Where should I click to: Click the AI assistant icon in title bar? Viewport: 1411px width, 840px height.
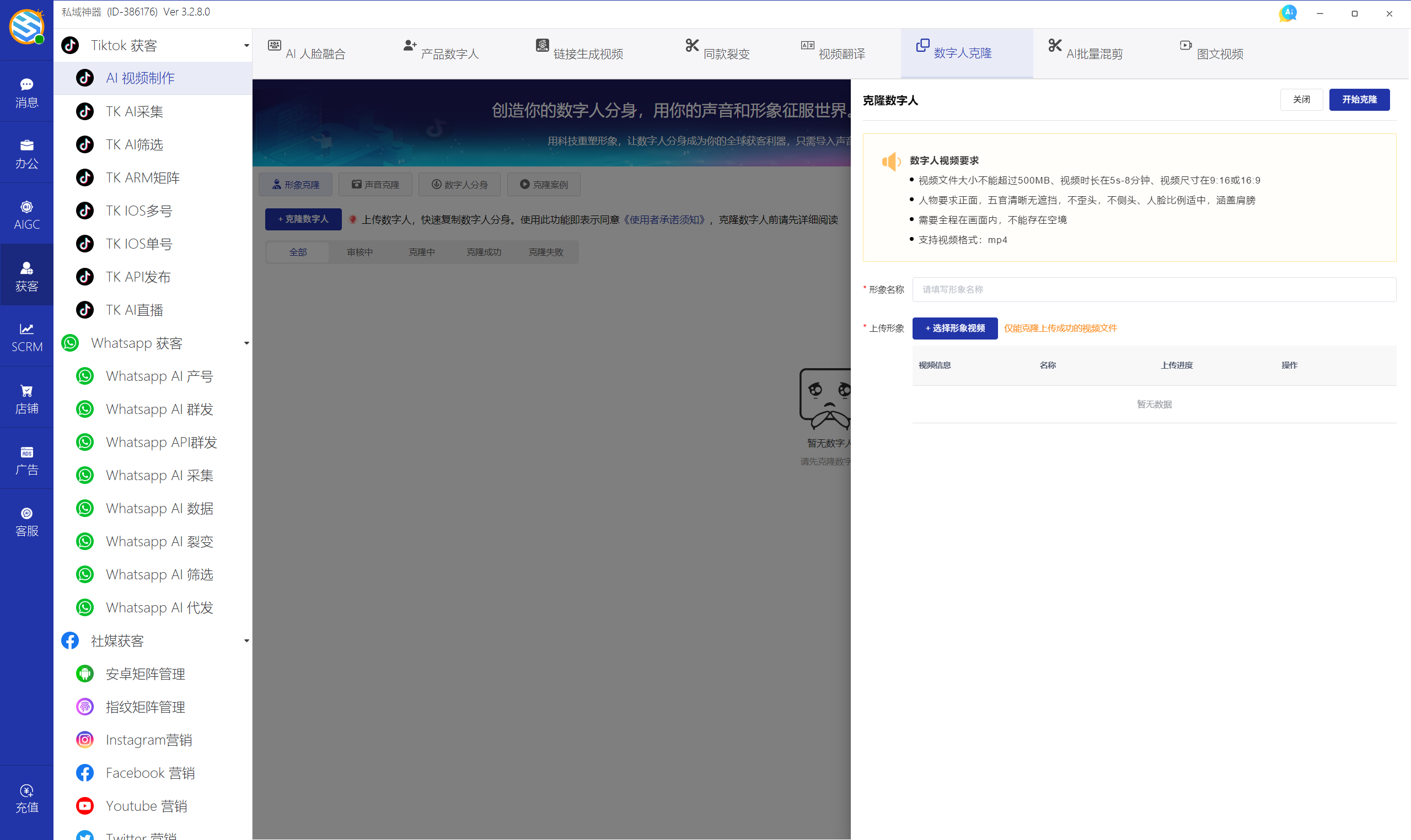[1287, 13]
